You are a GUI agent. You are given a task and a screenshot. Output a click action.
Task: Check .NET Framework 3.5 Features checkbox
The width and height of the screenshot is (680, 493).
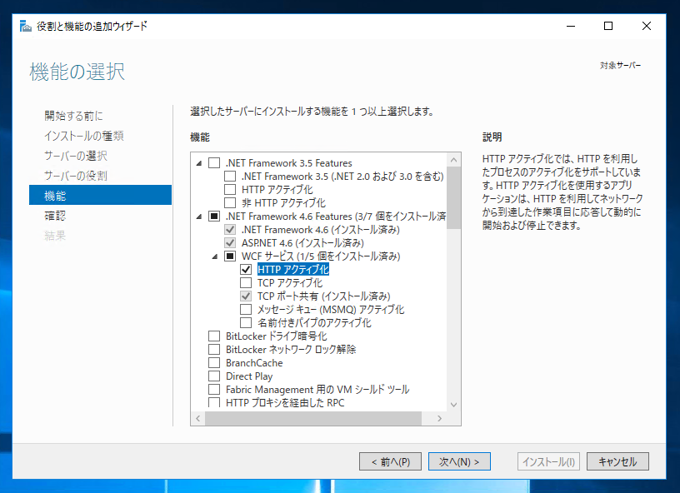click(x=214, y=163)
